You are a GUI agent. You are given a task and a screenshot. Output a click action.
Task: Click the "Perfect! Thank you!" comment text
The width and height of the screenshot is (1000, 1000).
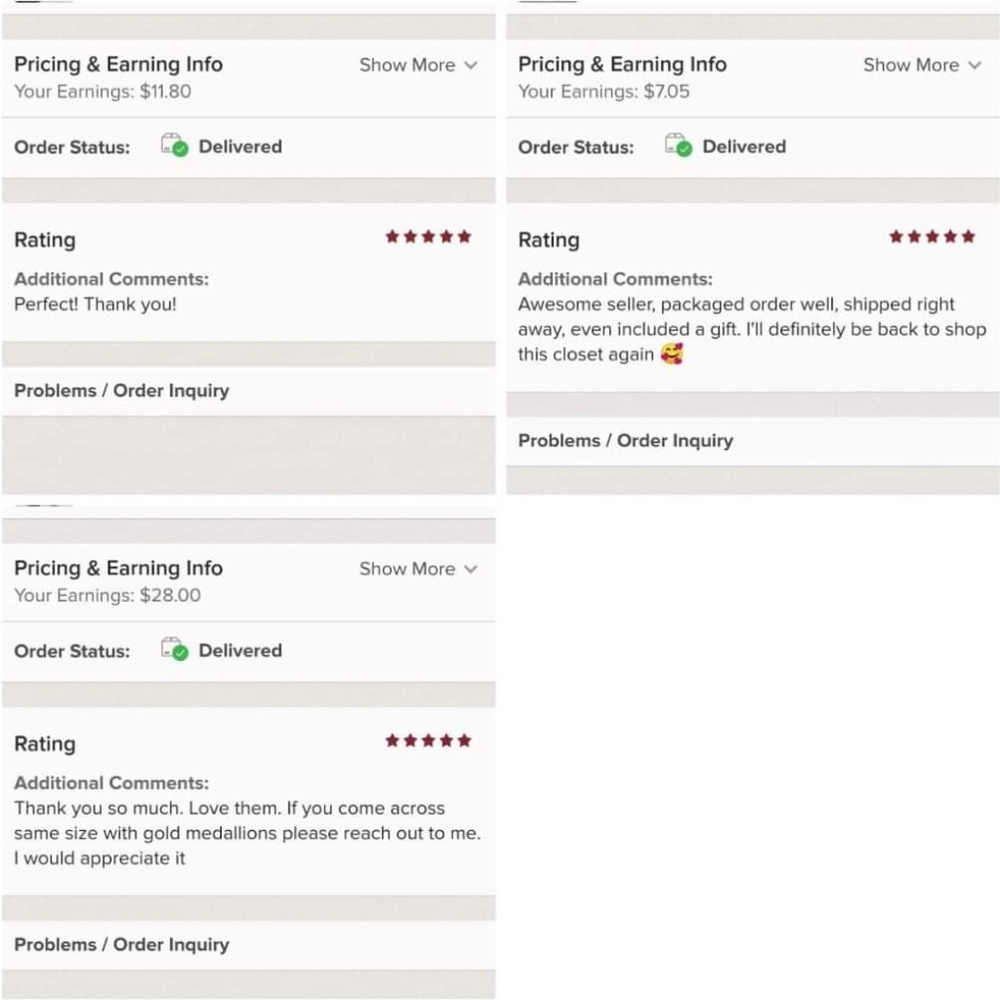95,304
